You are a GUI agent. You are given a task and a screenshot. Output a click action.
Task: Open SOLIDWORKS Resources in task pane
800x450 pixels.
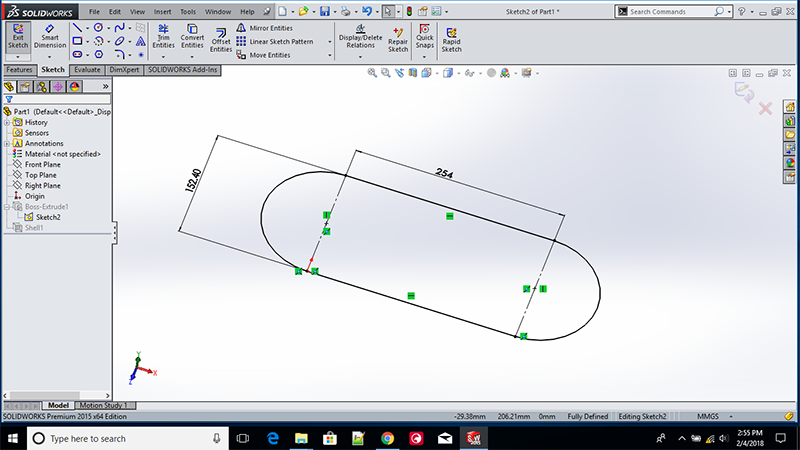click(790, 107)
